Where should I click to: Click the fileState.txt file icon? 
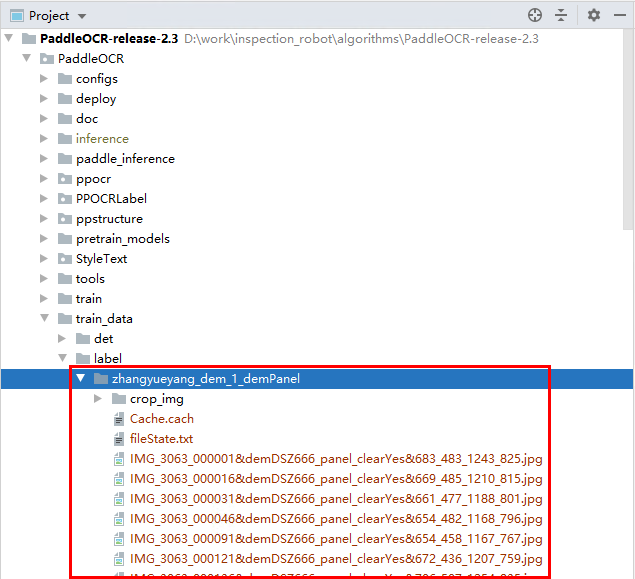point(119,439)
